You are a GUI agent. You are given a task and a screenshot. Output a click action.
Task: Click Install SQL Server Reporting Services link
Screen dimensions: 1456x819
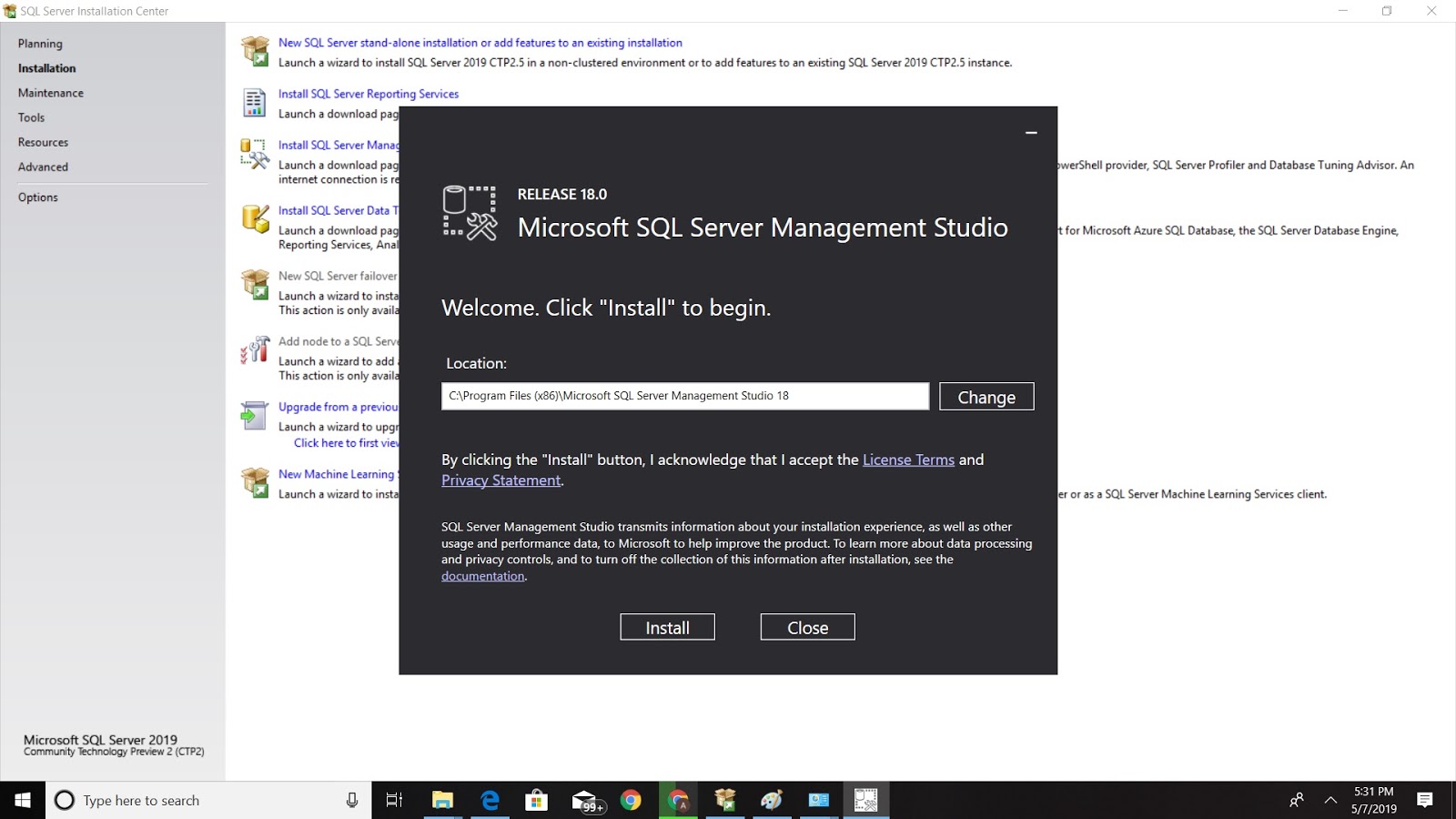tap(369, 94)
